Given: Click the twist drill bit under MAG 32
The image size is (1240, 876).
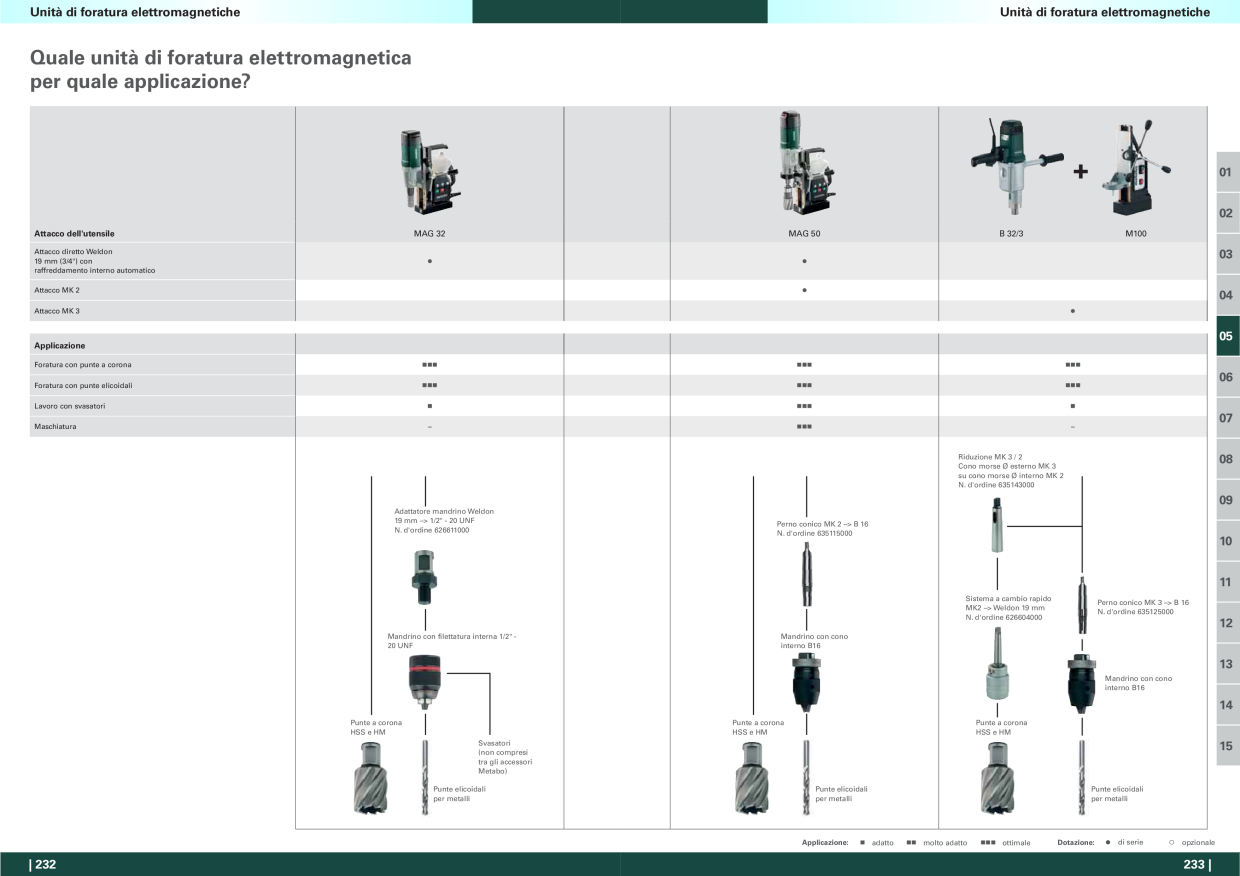Looking at the screenshot, I should [427, 778].
